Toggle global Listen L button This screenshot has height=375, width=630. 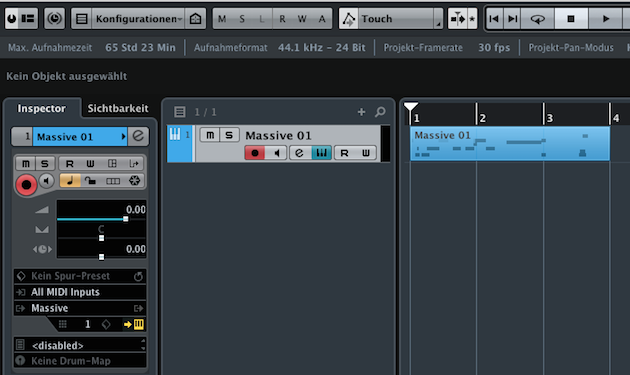click(x=262, y=18)
